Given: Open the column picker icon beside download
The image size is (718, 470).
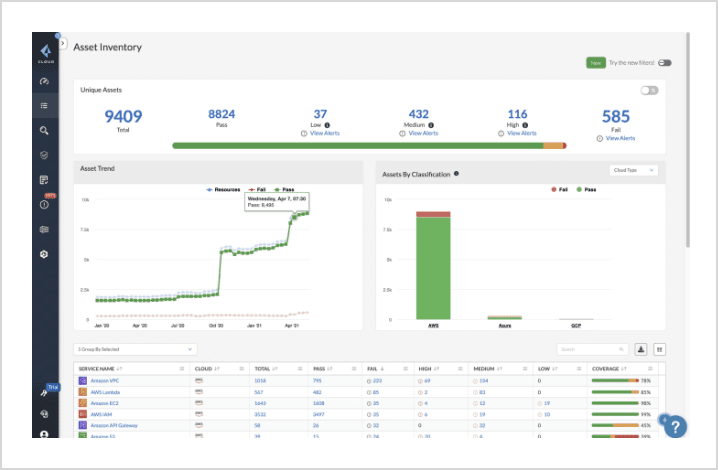Looking at the screenshot, I should click(659, 350).
